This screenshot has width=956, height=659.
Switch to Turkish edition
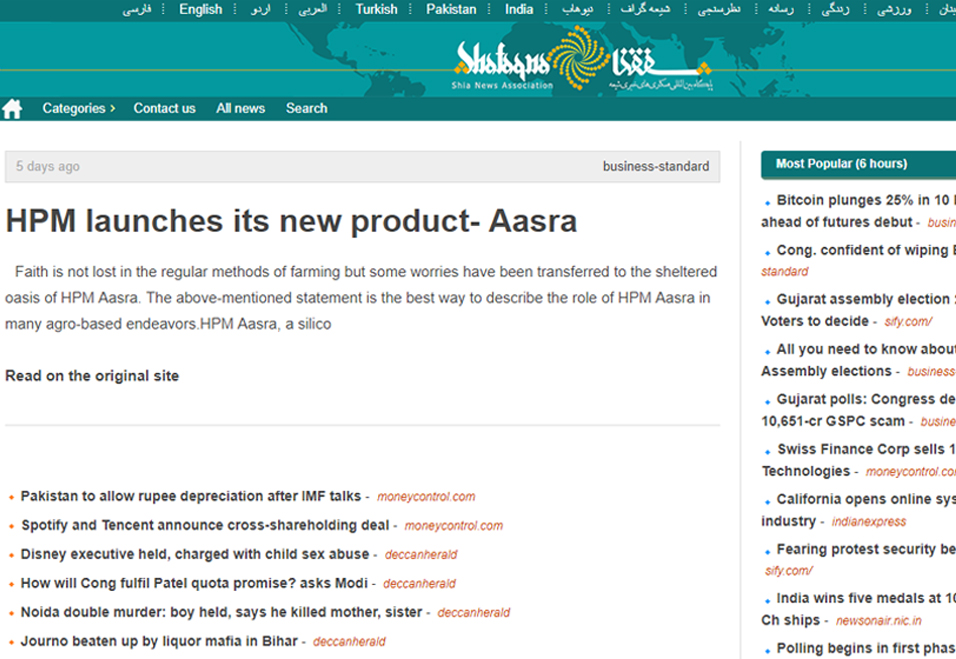coord(376,9)
